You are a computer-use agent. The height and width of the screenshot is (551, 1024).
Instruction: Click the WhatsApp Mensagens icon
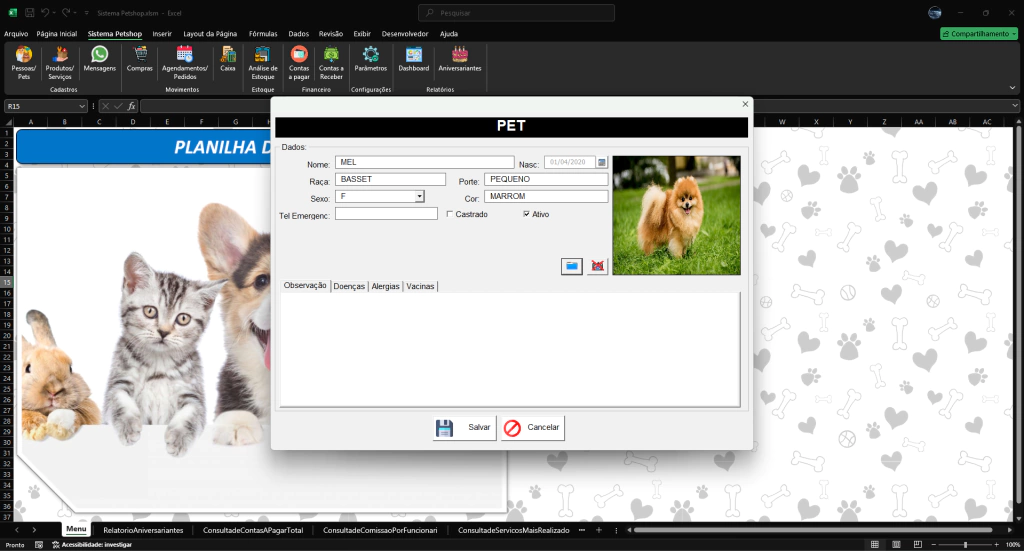click(100, 56)
